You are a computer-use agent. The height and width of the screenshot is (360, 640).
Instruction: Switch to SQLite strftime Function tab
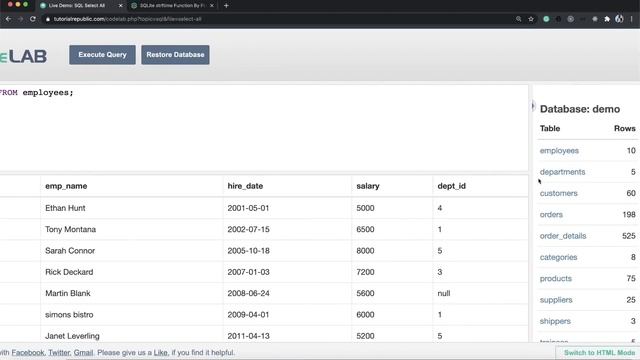171,6
